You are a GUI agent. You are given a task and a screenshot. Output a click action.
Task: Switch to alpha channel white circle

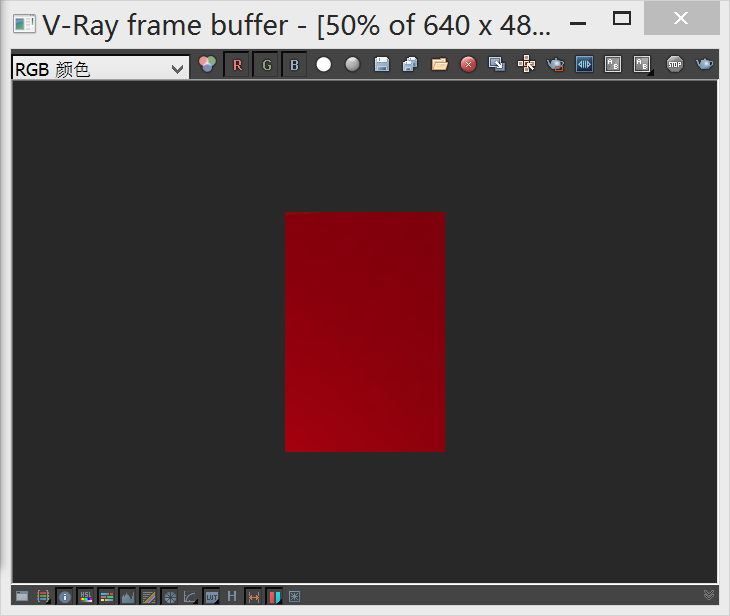click(x=324, y=64)
